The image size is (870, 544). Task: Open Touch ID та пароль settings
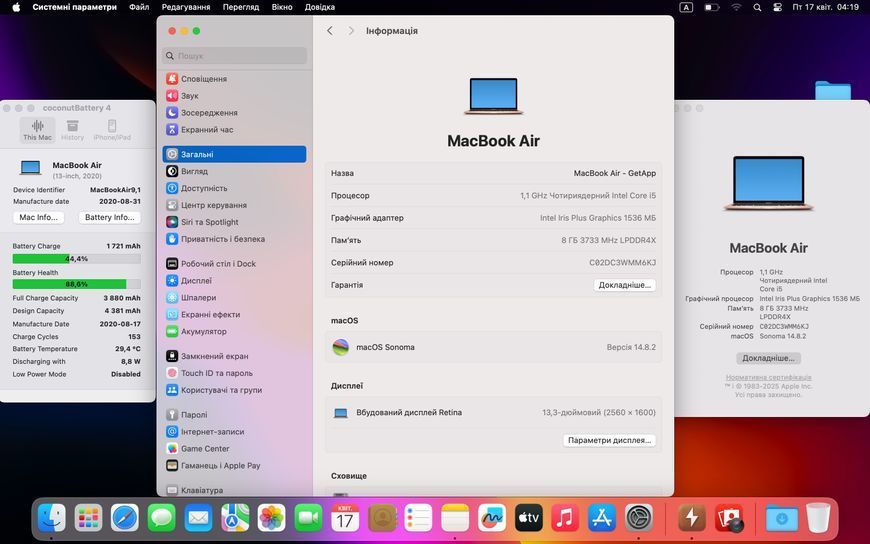click(234, 373)
